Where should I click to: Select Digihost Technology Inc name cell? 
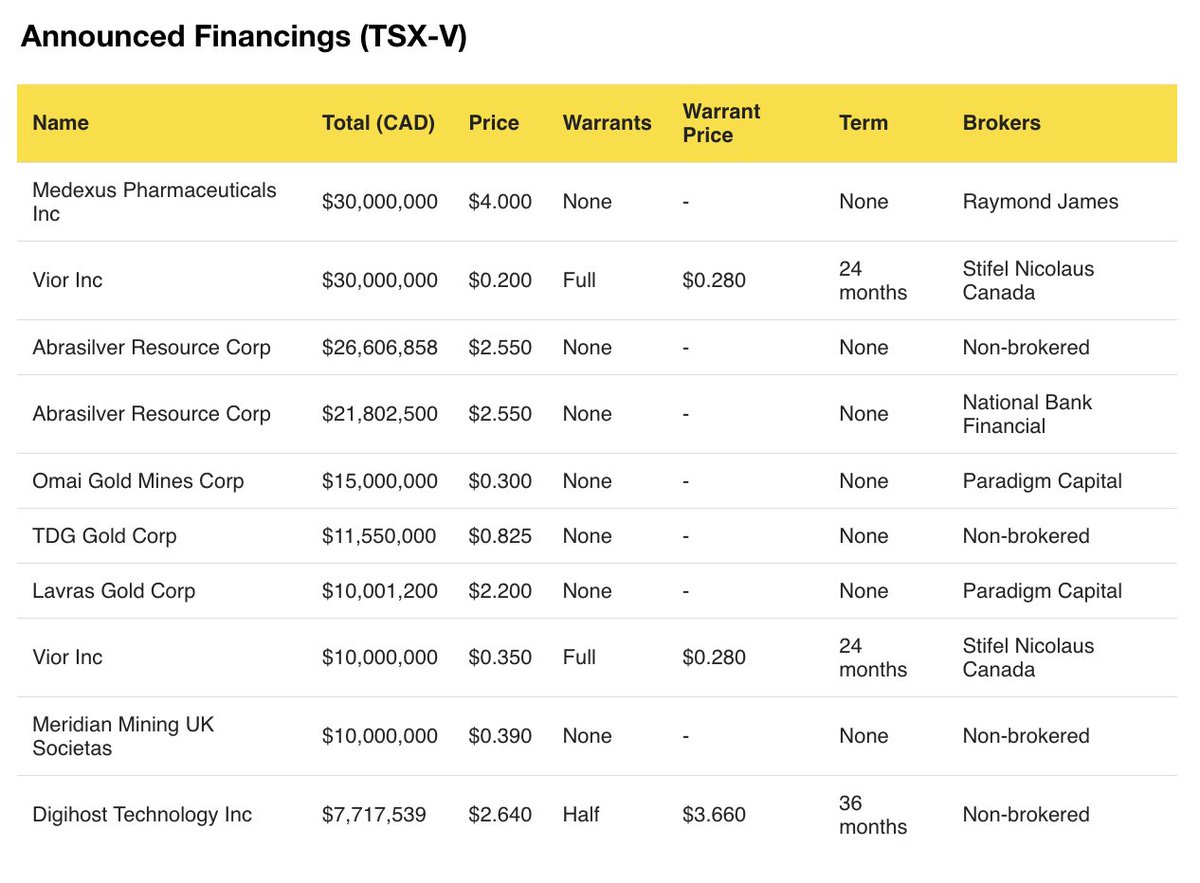coord(142,815)
